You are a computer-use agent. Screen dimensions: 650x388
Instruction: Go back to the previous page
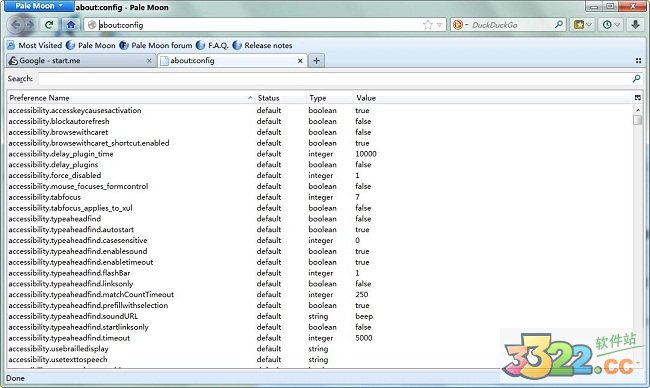click(x=16, y=25)
